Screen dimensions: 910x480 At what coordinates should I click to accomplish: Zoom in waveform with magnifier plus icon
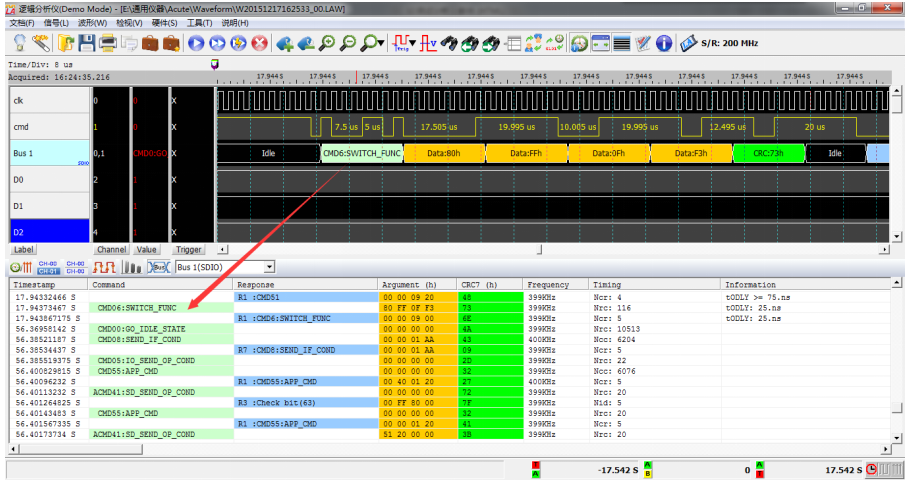[327, 43]
